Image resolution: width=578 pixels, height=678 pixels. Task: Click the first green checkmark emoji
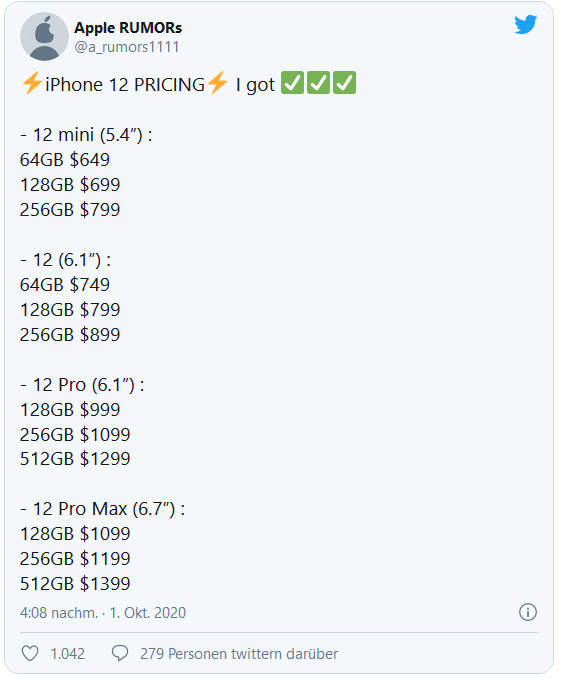(x=292, y=83)
